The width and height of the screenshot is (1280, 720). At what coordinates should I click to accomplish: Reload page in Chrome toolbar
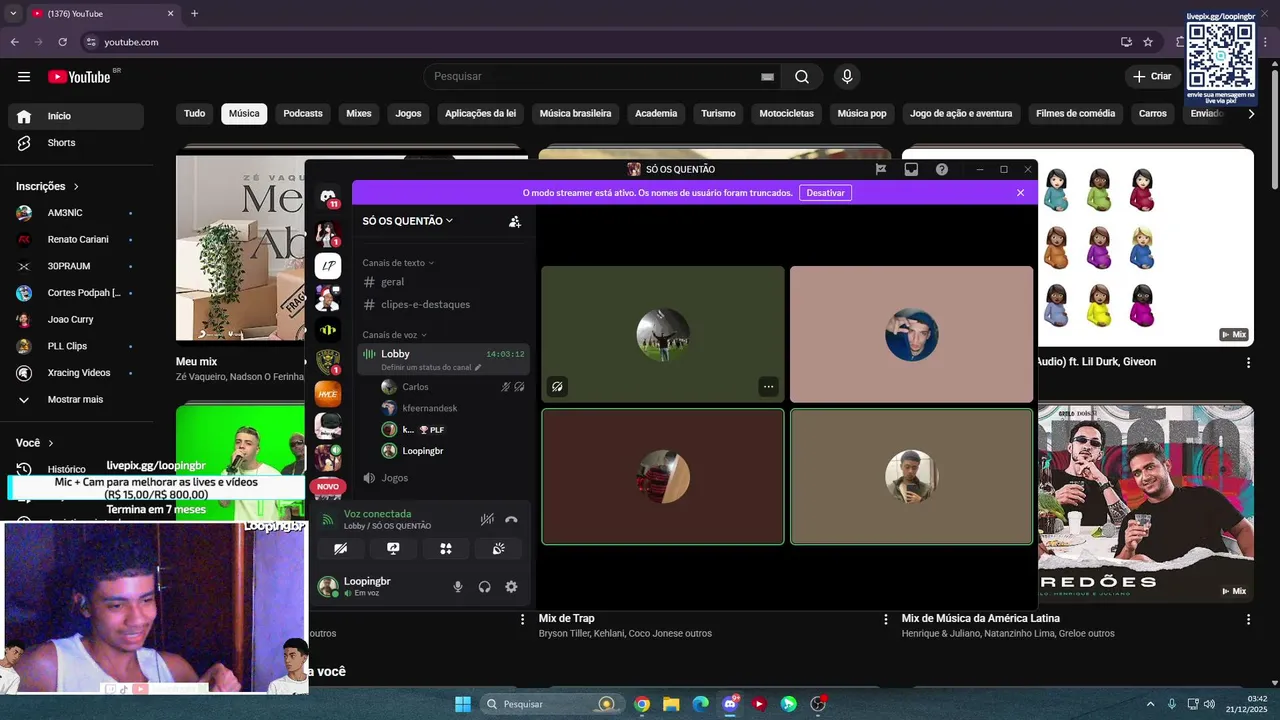pyautogui.click(x=62, y=42)
